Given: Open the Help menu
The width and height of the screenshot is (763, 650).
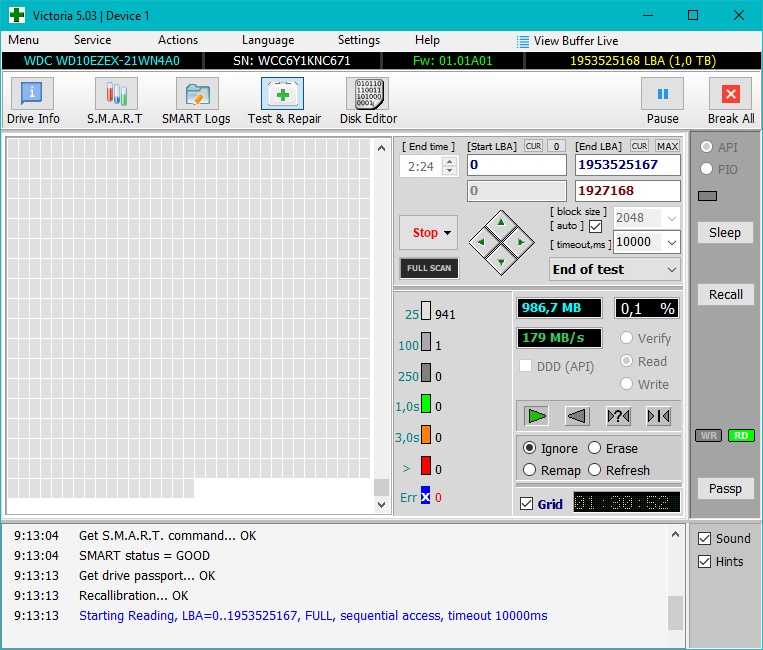Looking at the screenshot, I should (427, 40).
